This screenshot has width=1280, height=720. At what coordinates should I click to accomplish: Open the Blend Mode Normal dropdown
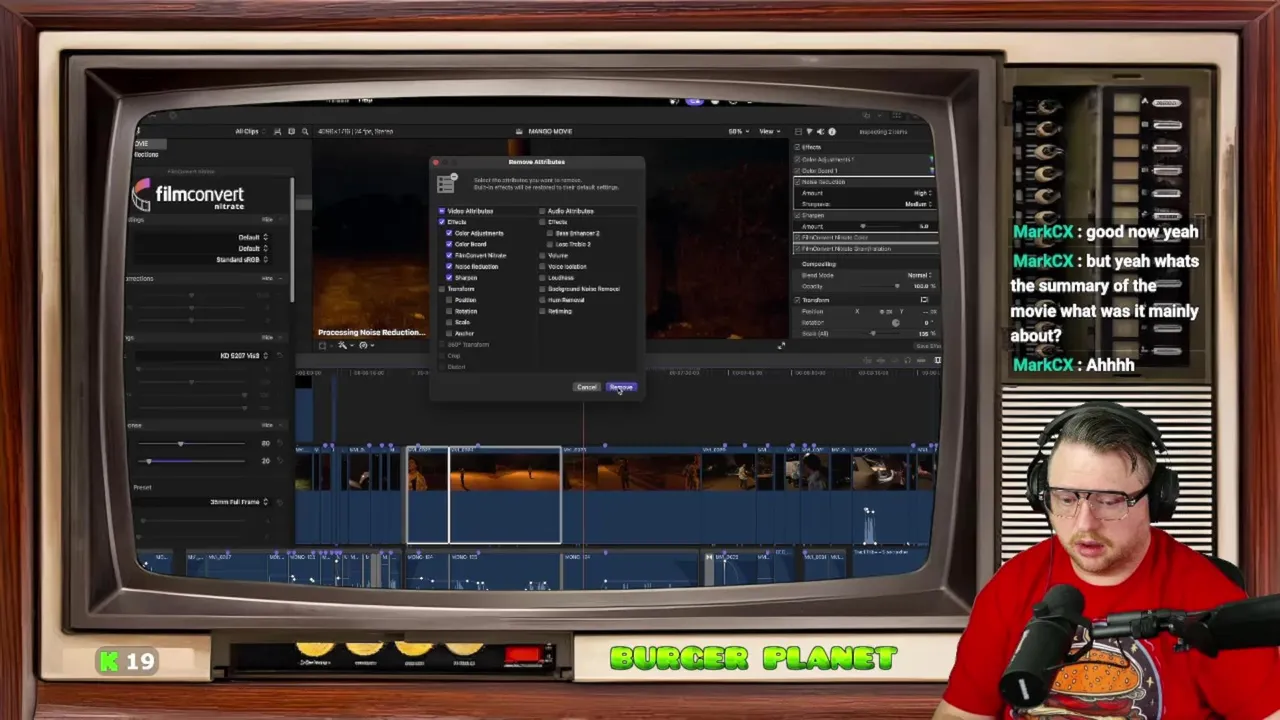click(x=919, y=275)
